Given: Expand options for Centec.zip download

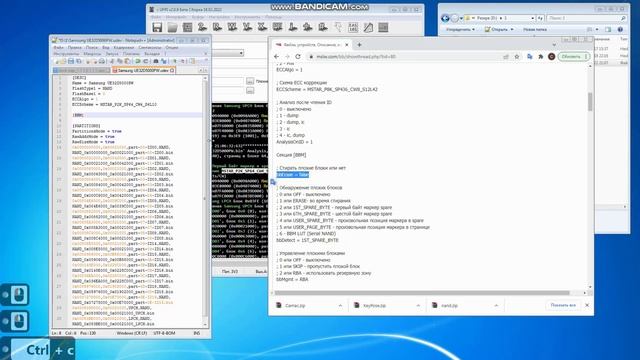Looking at the screenshot, I should (340, 305).
